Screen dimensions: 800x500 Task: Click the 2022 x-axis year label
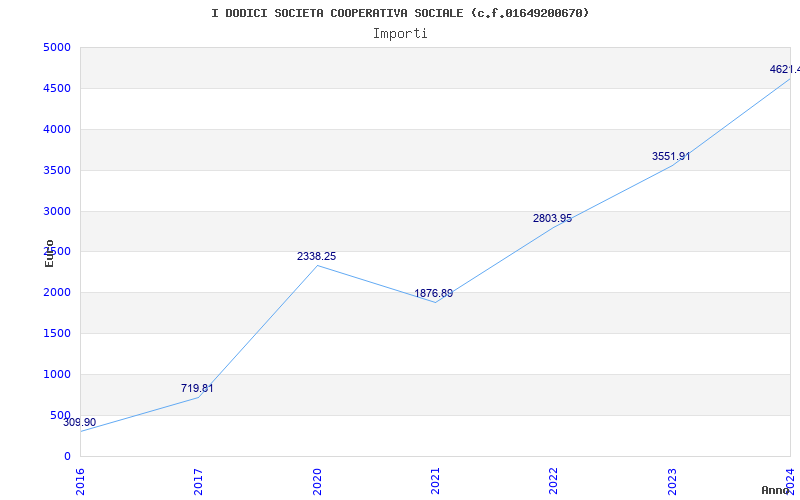[554, 480]
